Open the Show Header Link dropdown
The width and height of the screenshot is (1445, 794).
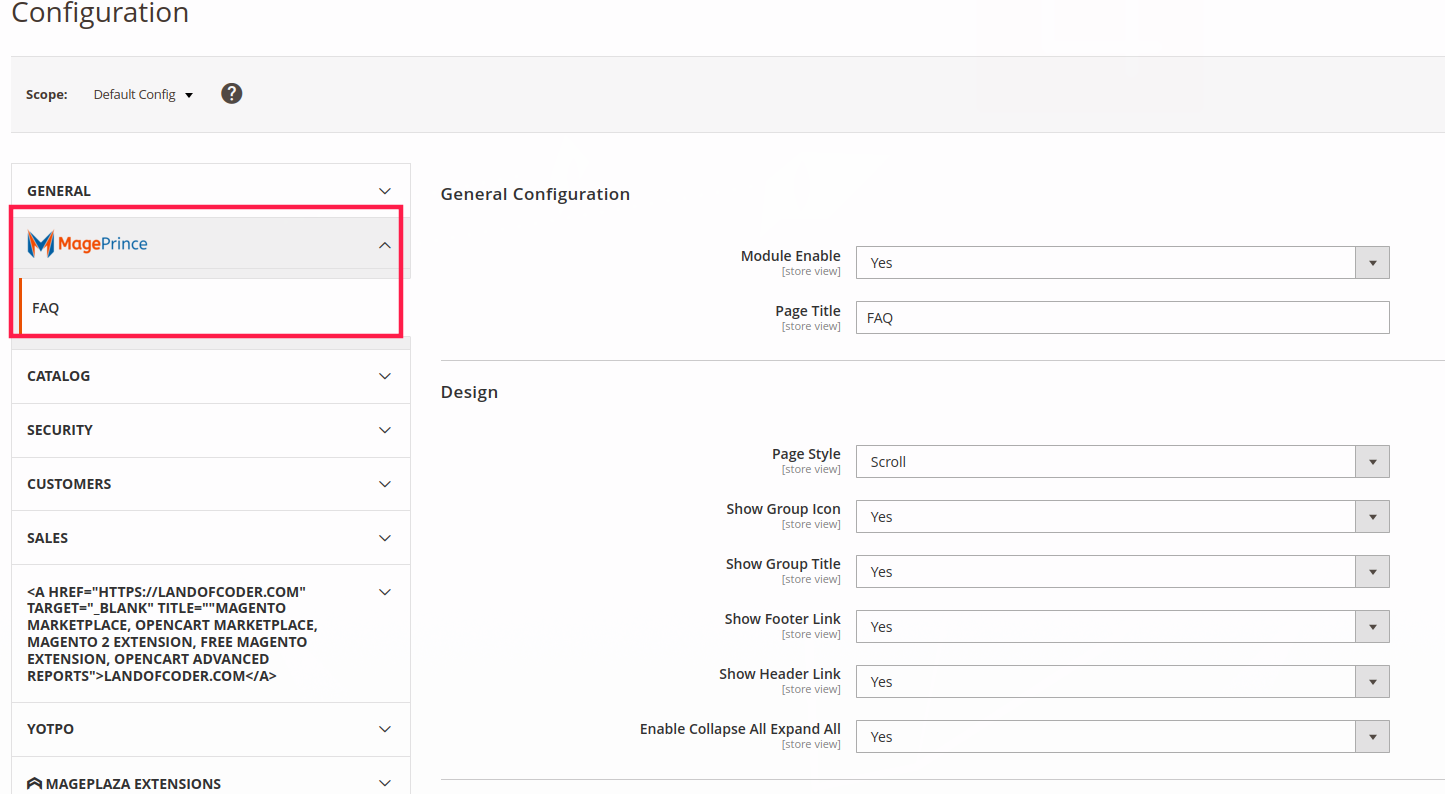[1122, 682]
